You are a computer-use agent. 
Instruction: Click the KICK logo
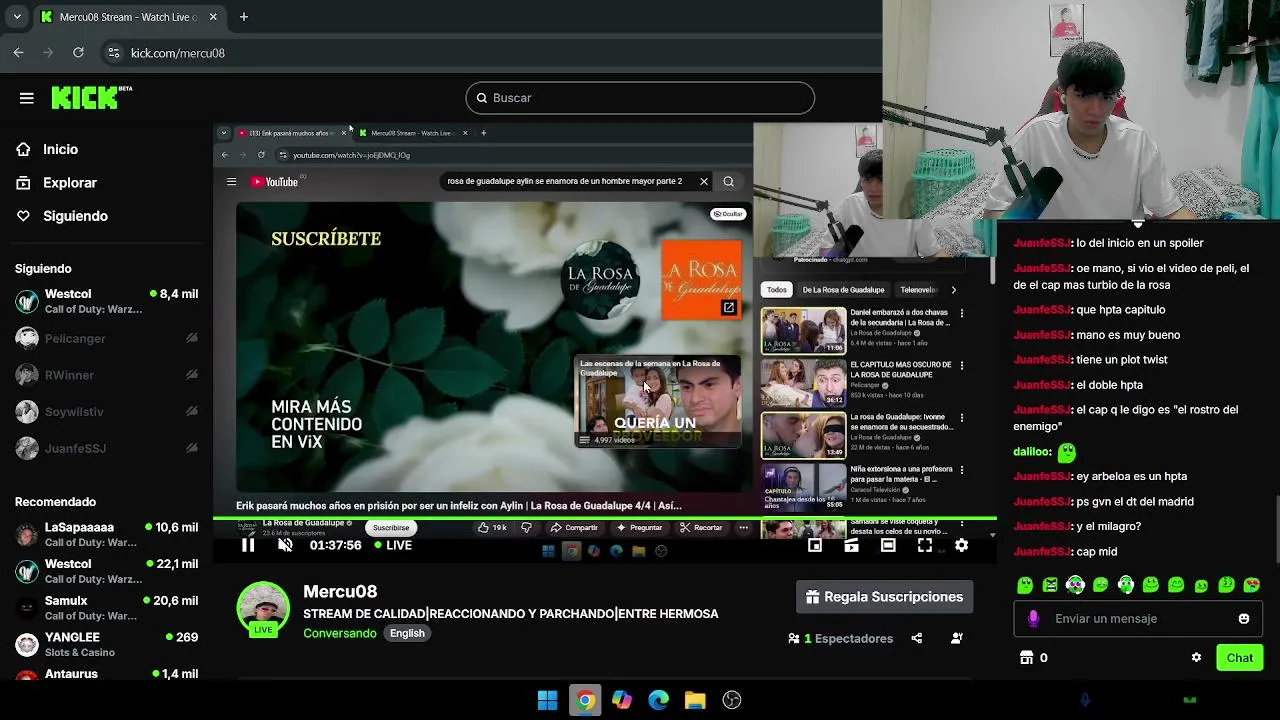tap(91, 97)
